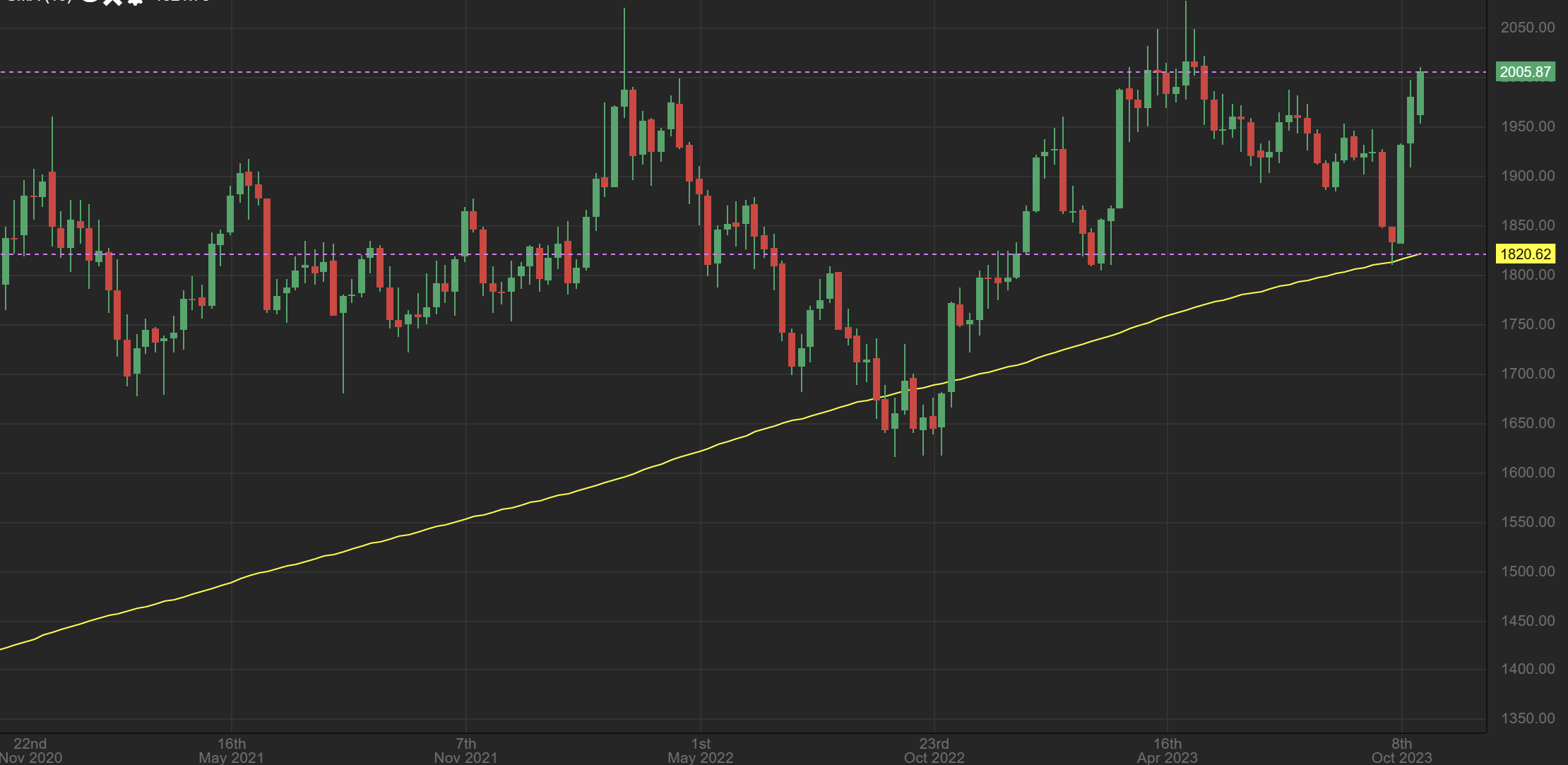
Task: Click the 23rd Oct 2022 date label
Action: click(x=934, y=750)
